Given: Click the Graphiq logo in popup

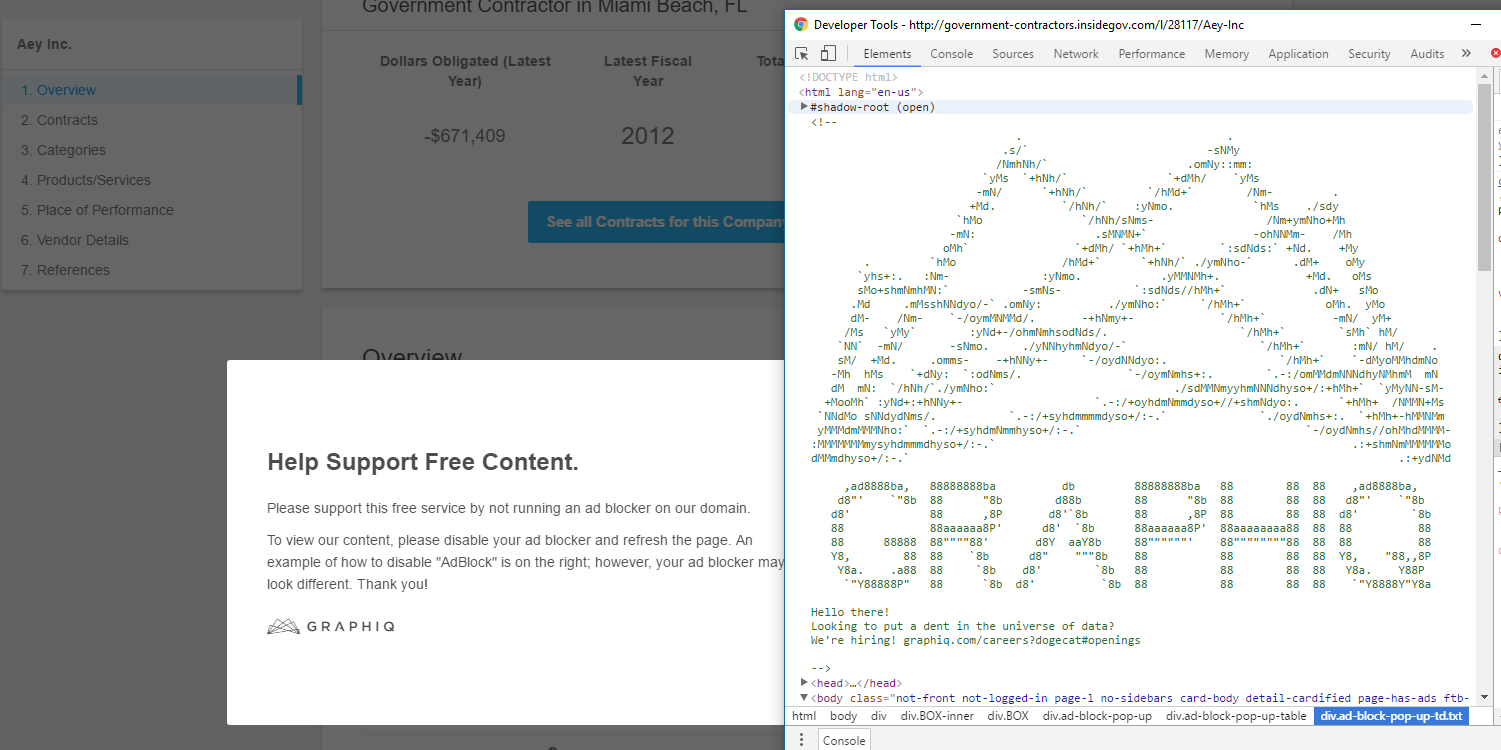Looking at the screenshot, I should [331, 626].
